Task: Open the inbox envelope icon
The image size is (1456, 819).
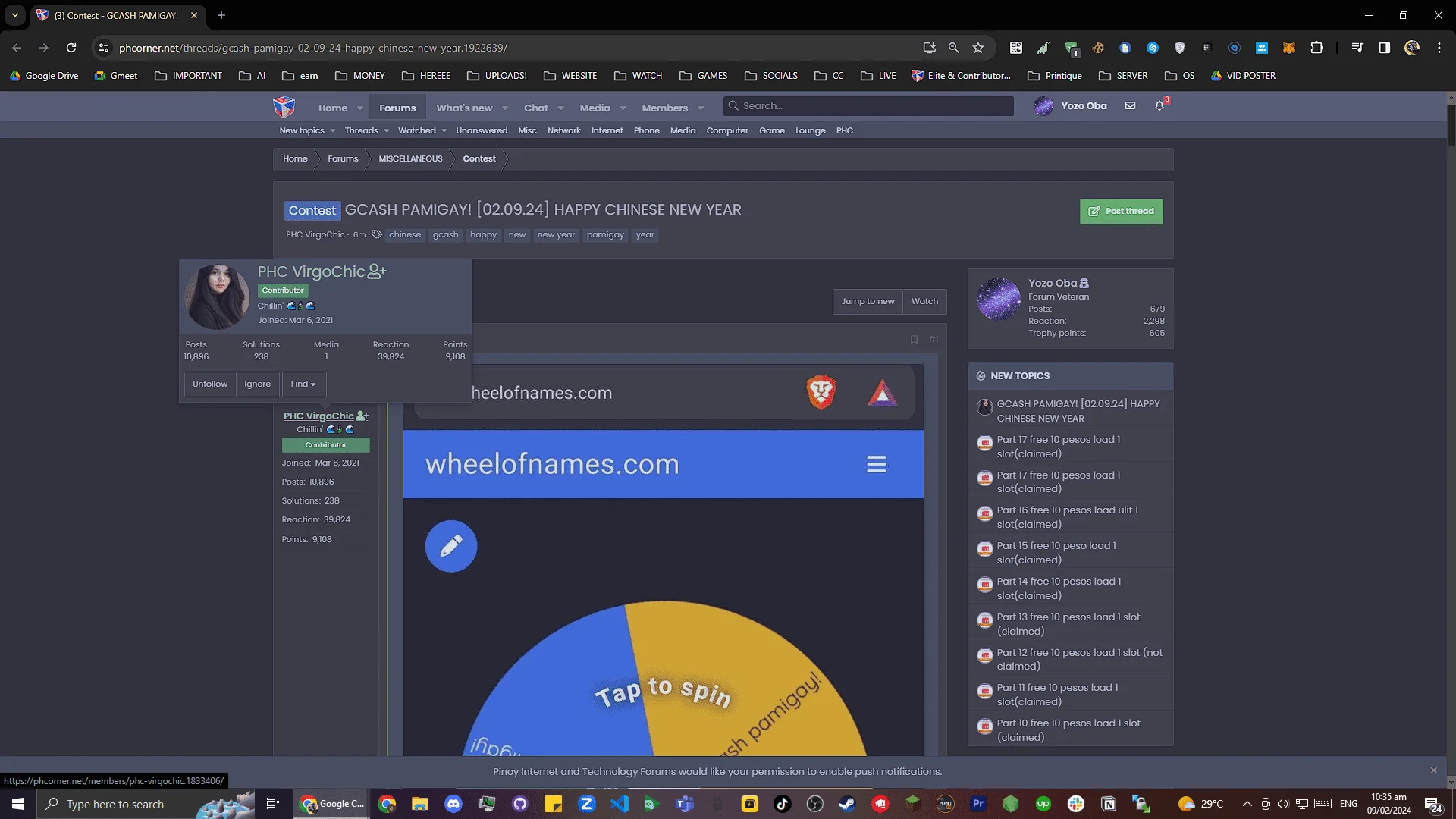Action: click(x=1130, y=106)
